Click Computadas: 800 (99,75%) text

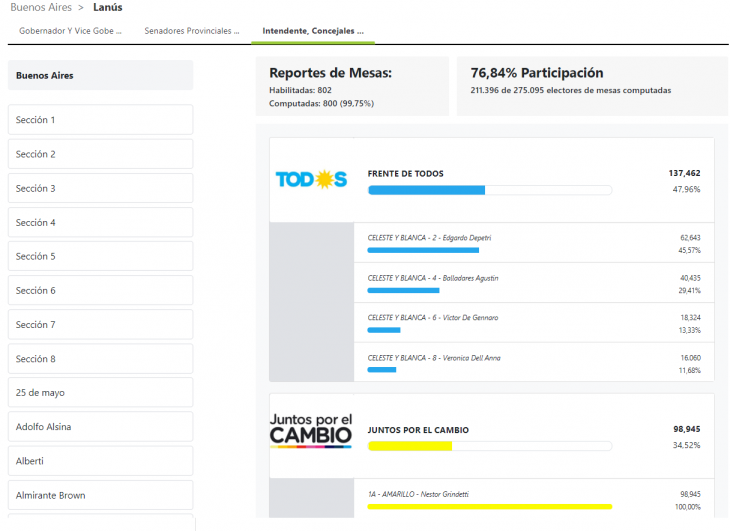tap(321, 103)
